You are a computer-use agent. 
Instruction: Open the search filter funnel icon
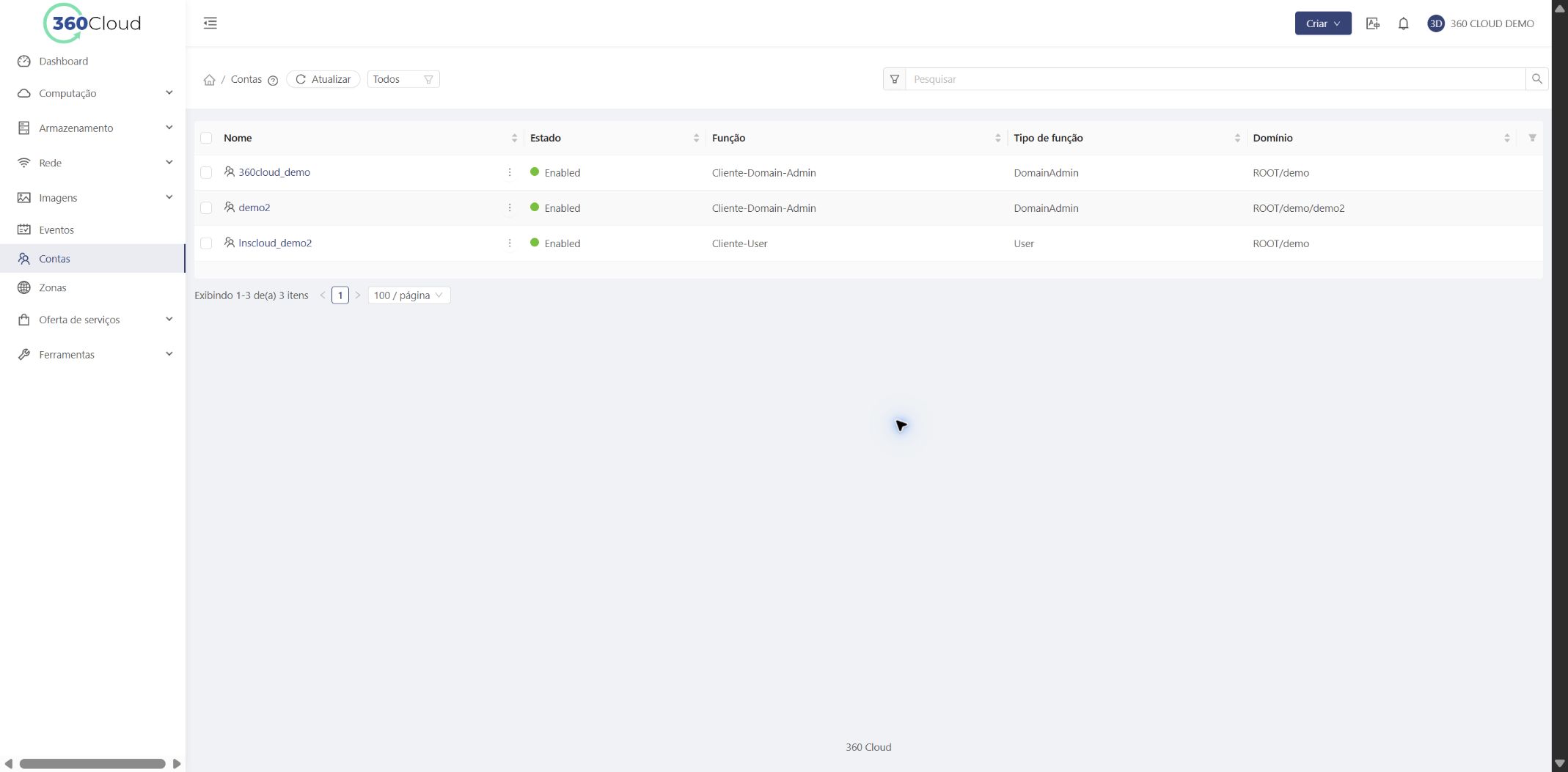(x=895, y=79)
